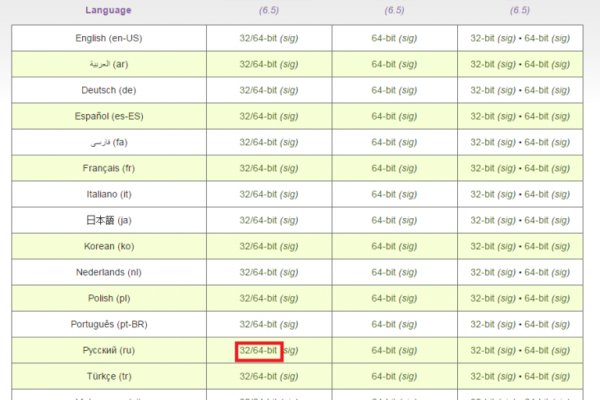This screenshot has height=400, width=600.
Task: Open the Korean 32/64-bit download link
Action: pos(259,246)
